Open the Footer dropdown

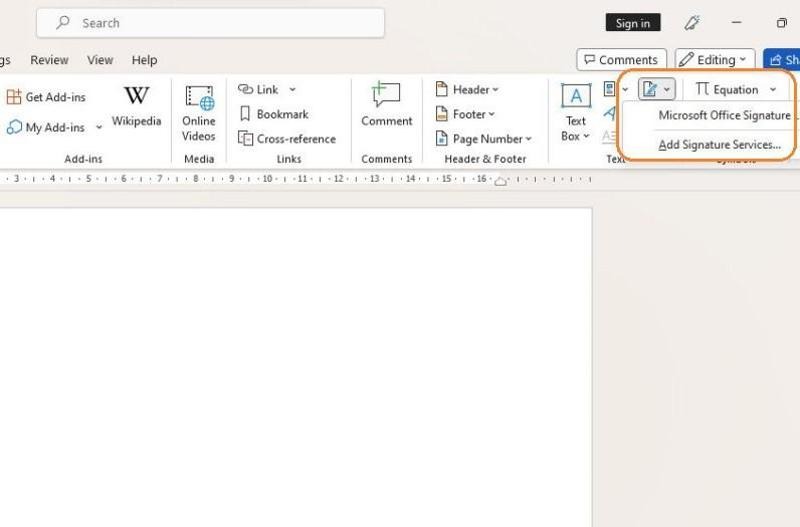click(x=465, y=114)
